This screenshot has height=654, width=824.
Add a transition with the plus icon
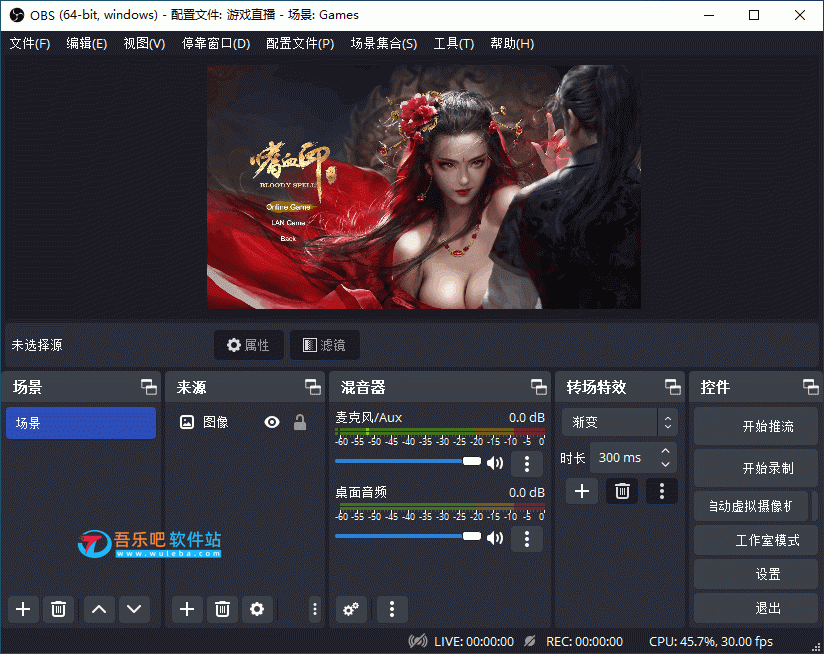(x=582, y=491)
